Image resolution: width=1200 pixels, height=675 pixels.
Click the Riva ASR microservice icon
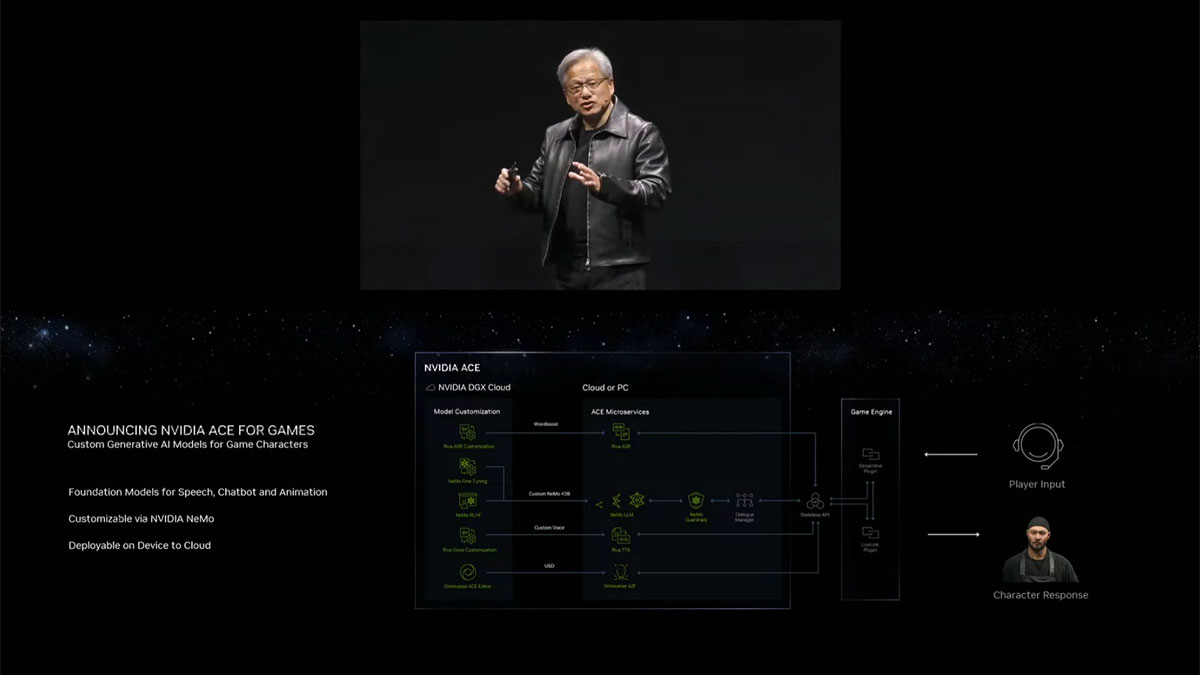(620, 432)
